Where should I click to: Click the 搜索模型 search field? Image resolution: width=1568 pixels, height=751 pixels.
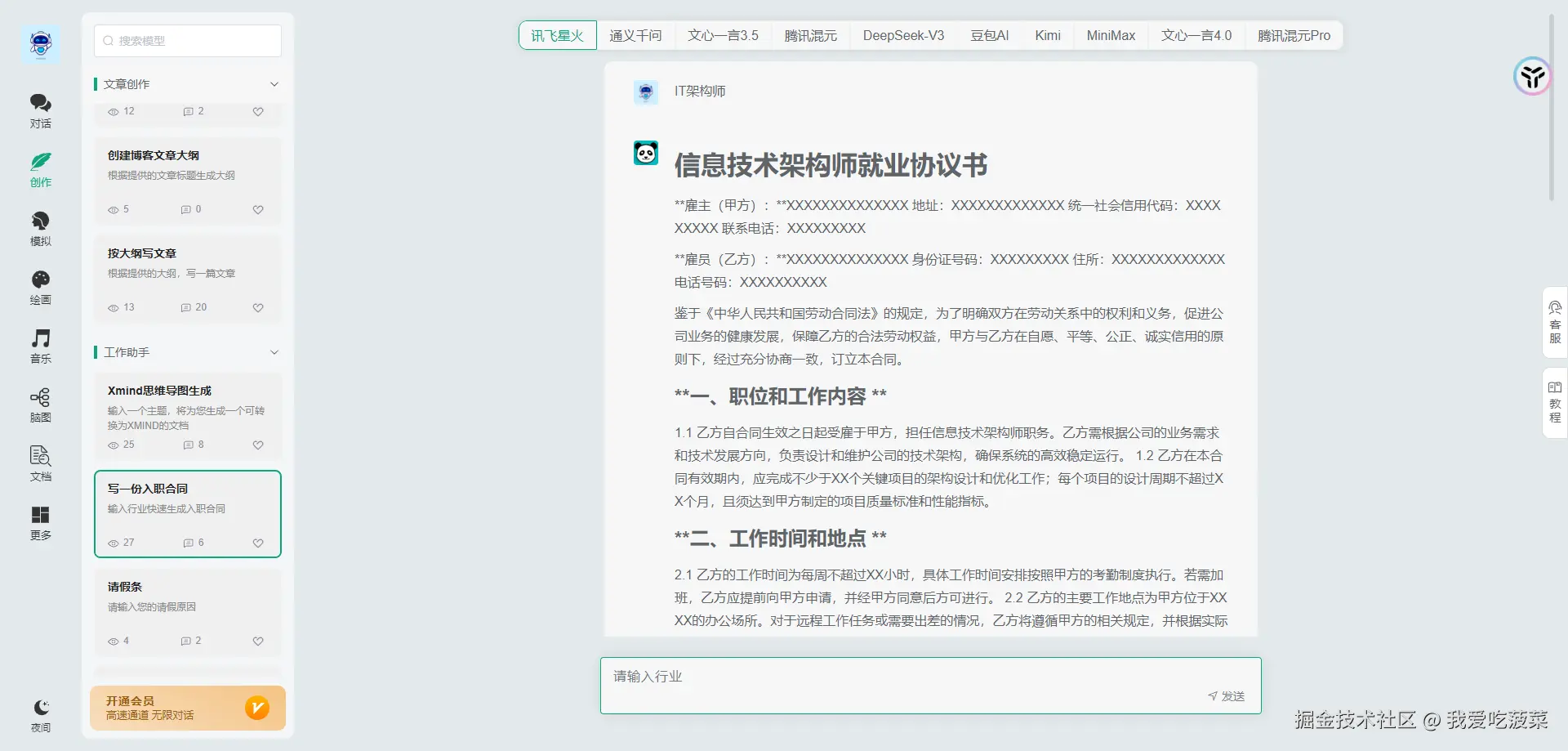click(x=188, y=41)
